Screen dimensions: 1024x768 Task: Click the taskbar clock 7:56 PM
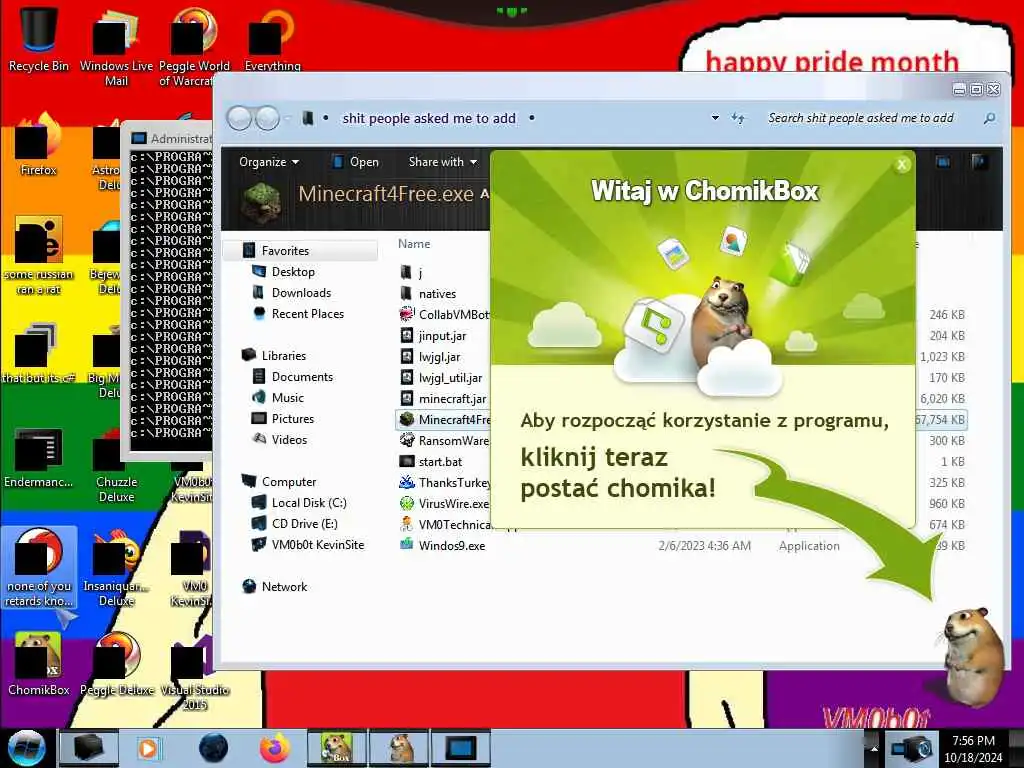(973, 741)
